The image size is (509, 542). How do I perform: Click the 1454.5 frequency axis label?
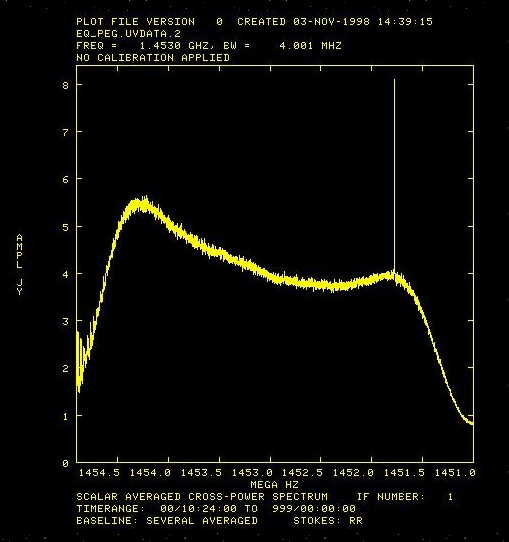coord(99,473)
